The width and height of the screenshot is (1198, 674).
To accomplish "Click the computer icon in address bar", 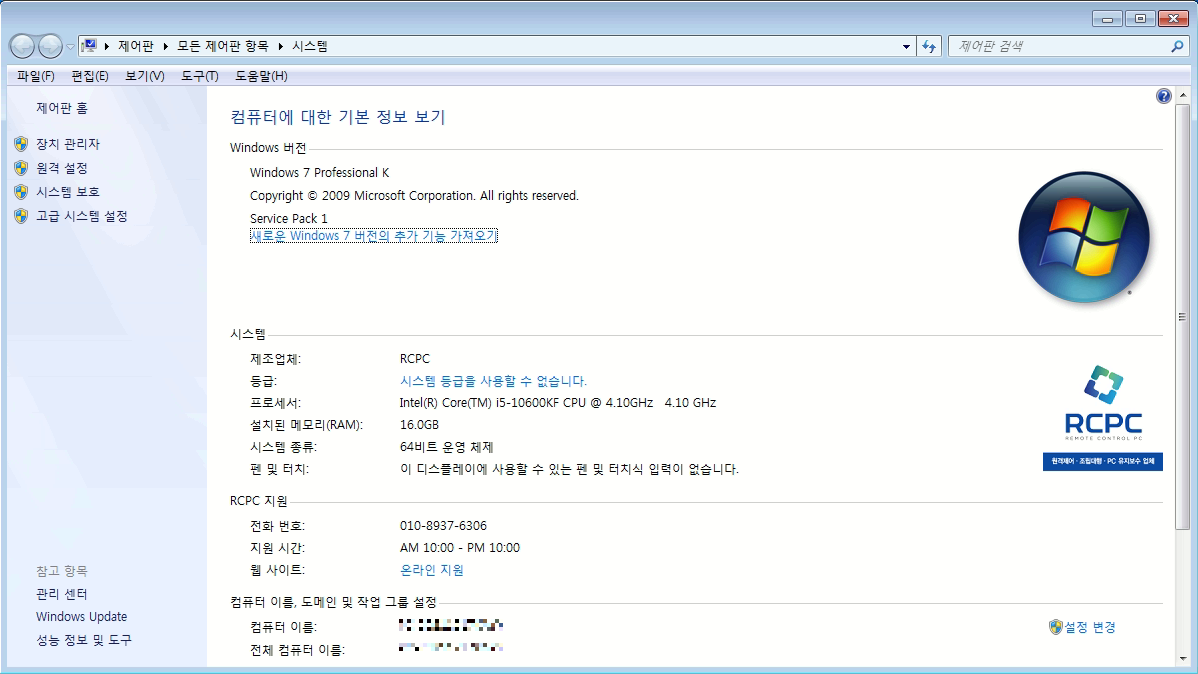I will coord(89,46).
